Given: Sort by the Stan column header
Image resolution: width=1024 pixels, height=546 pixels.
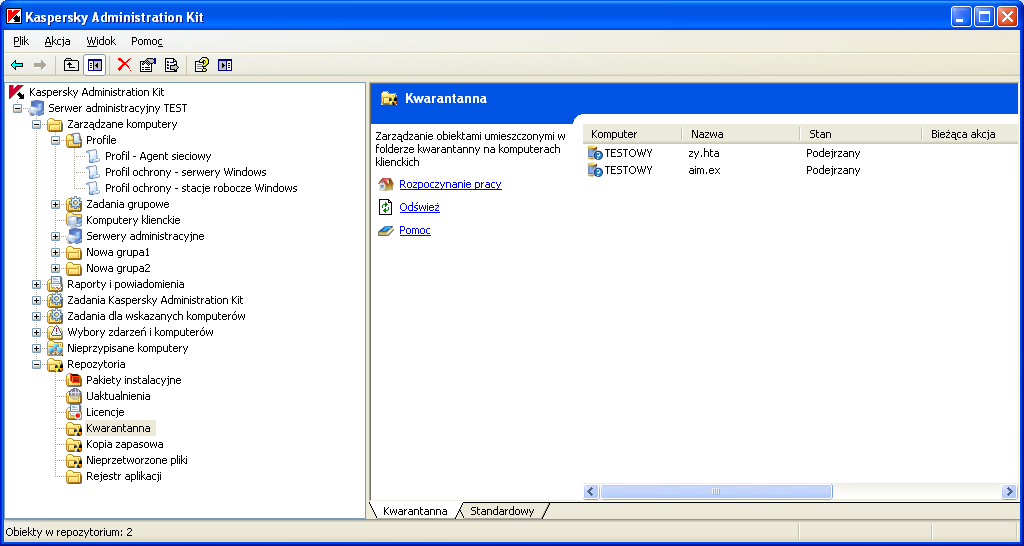Looking at the screenshot, I should tap(861, 134).
